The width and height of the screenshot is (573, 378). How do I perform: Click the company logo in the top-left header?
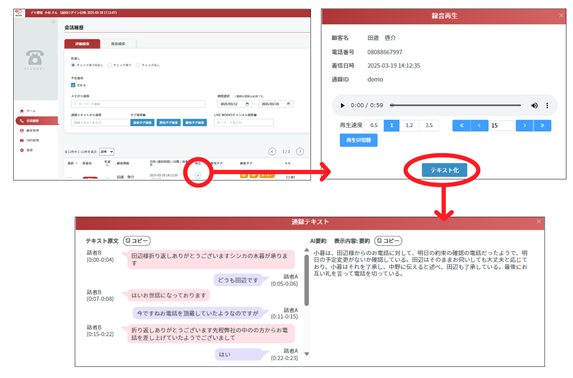(x=19, y=13)
